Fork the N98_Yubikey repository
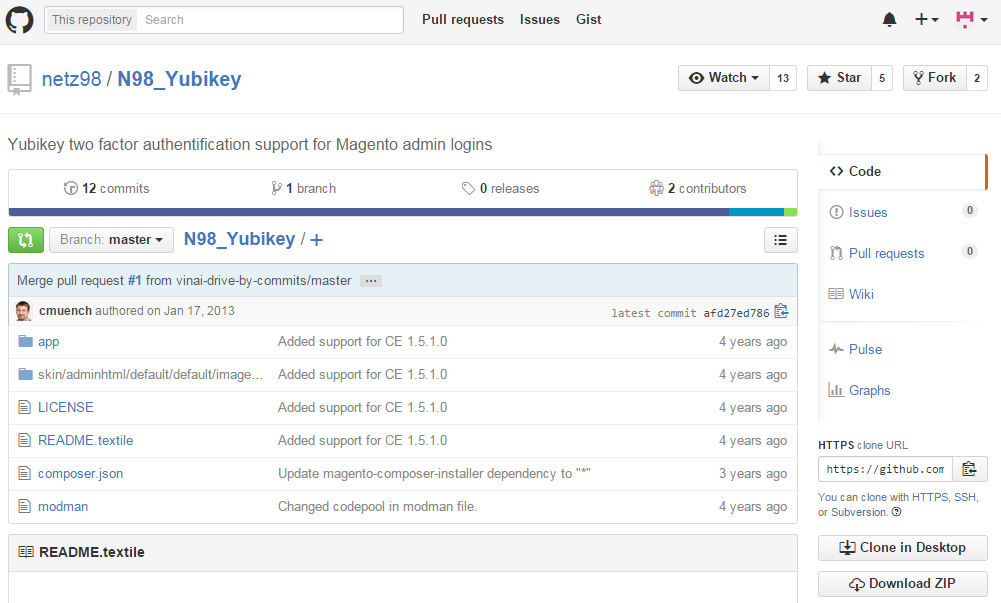Image resolution: width=1001 pixels, height=603 pixels. click(935, 78)
